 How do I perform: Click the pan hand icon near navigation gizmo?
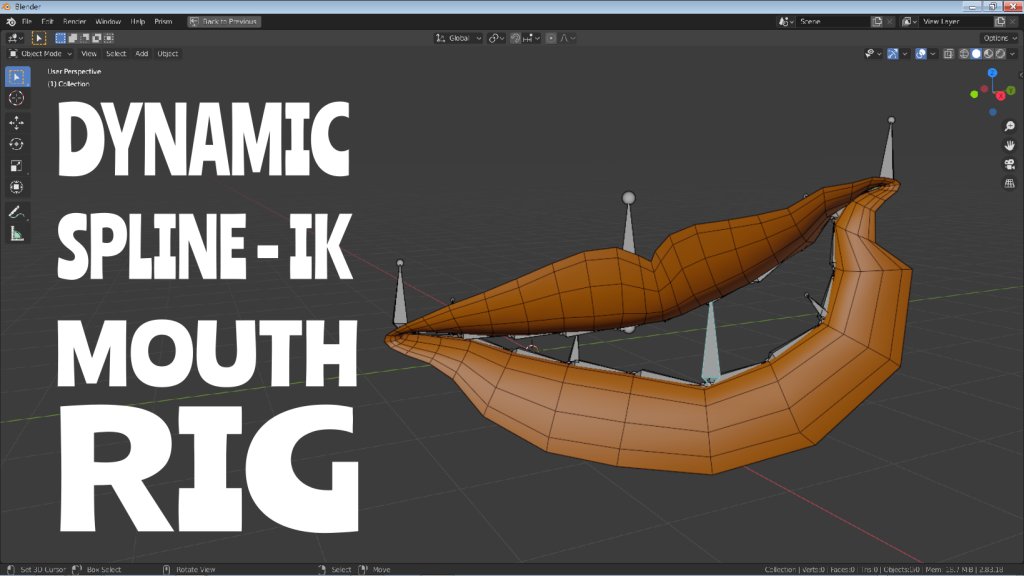1009,147
